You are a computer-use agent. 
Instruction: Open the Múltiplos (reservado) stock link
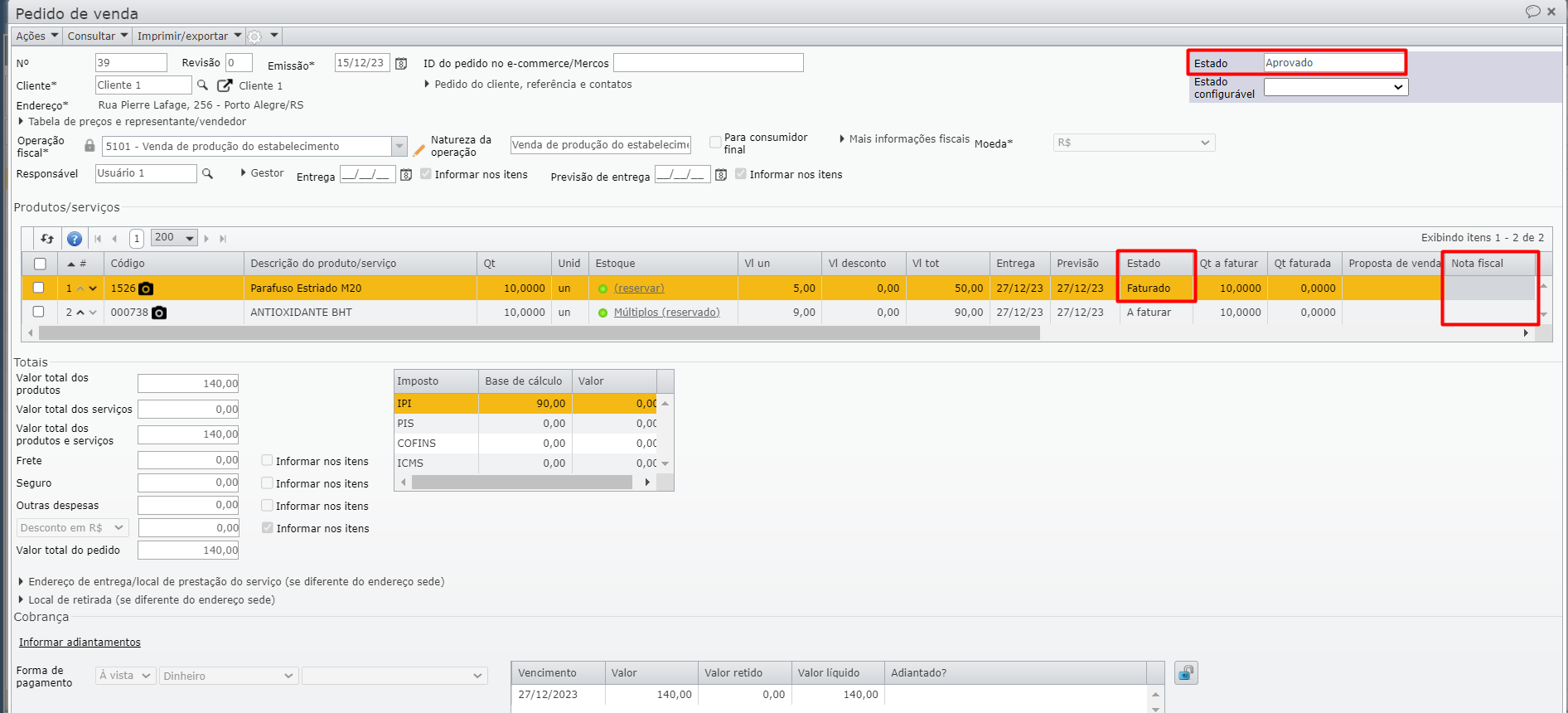[666, 313]
